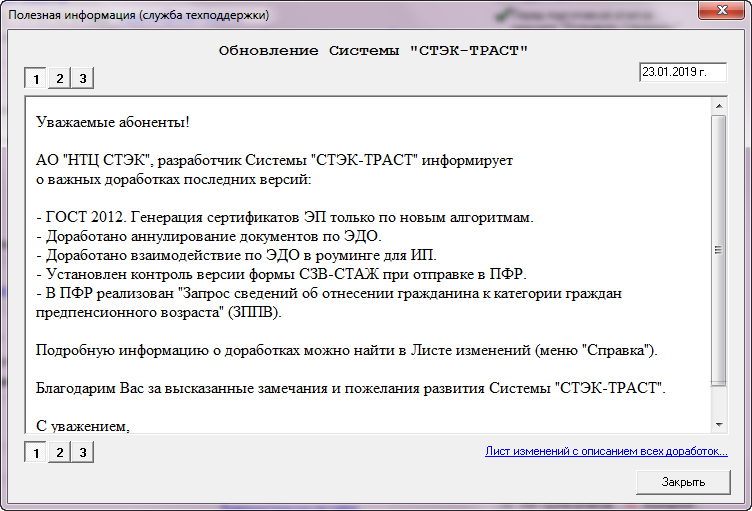
Task: Click the Закрыть button
Action: tap(683, 482)
